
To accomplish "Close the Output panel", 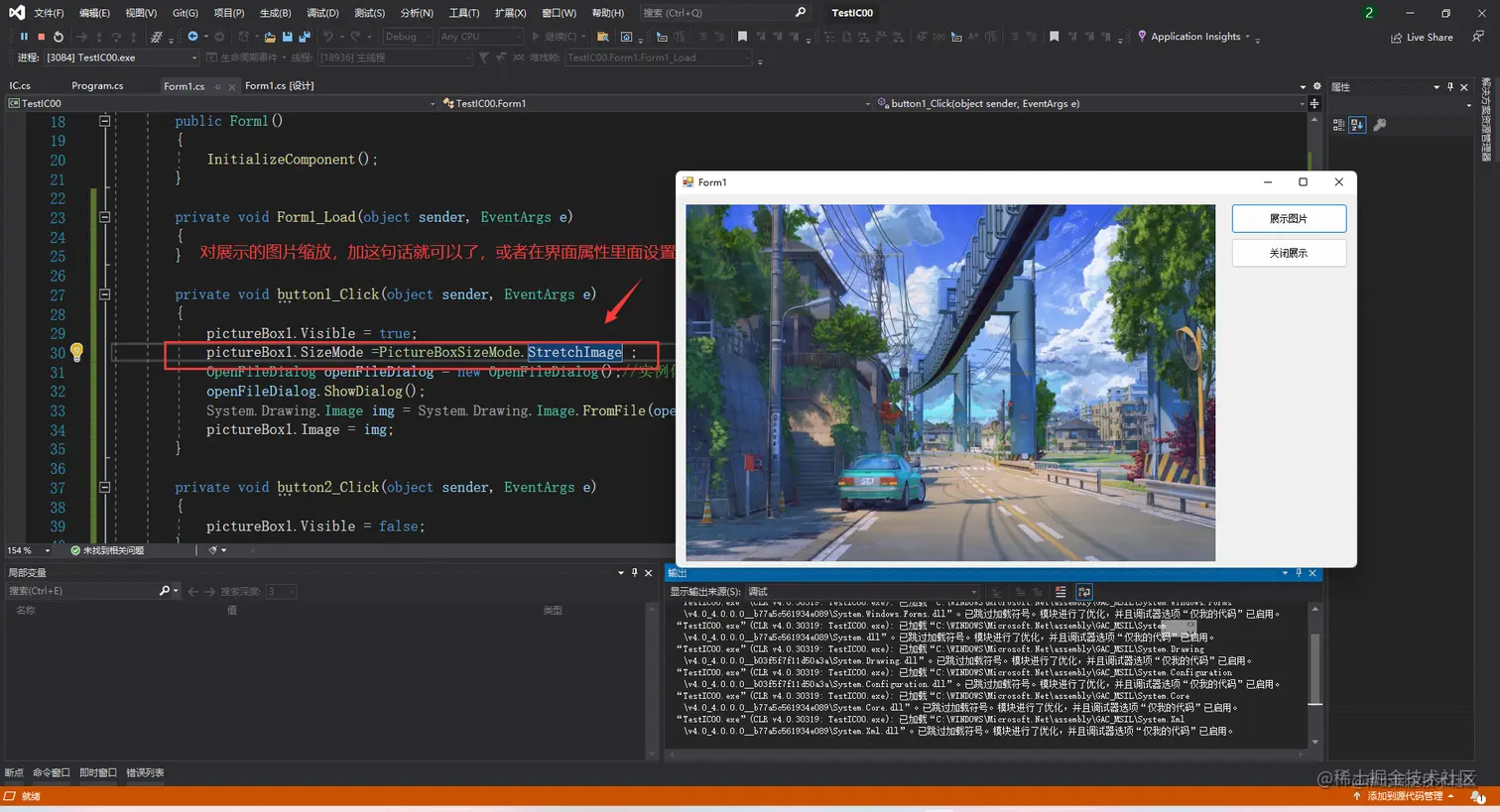I will [1312, 573].
